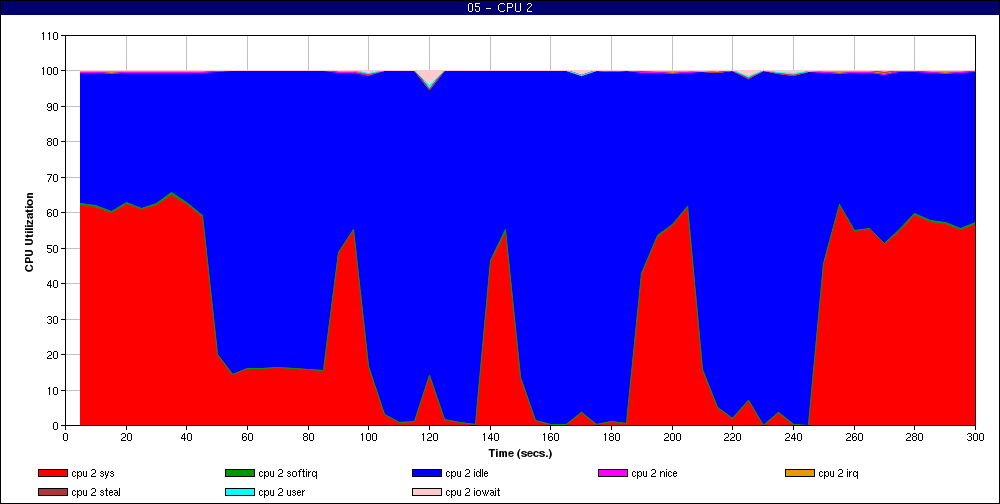The width and height of the screenshot is (1000, 504).
Task: Click the blue cpu 2 idle legend swatch
Action: point(427,473)
